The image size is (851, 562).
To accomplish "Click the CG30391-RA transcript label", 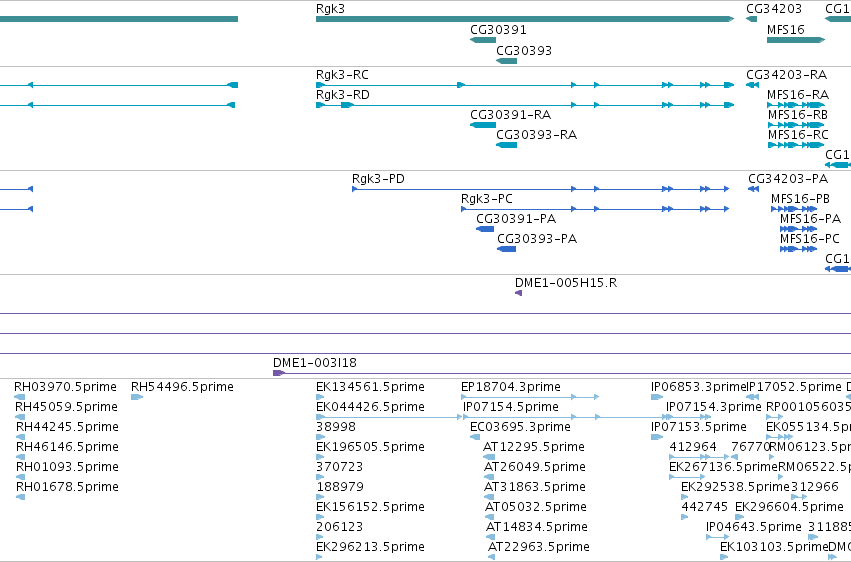I will [x=510, y=115].
